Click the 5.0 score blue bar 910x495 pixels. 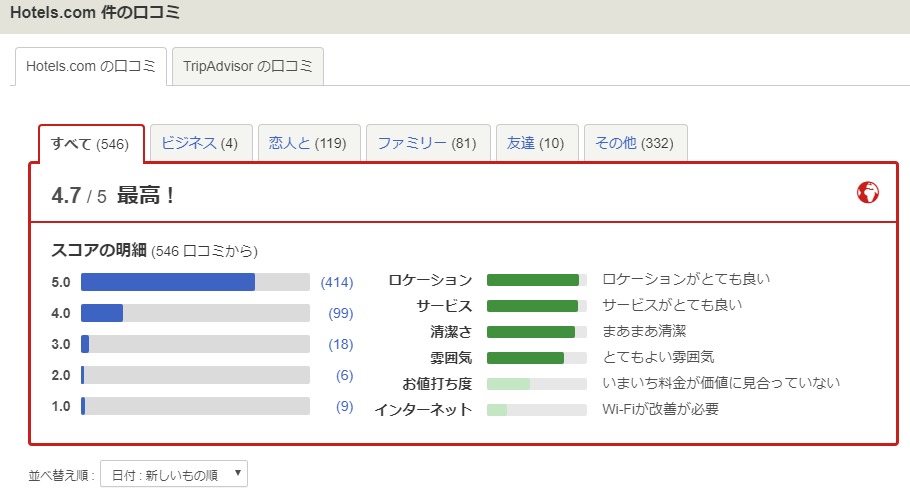(x=168, y=283)
